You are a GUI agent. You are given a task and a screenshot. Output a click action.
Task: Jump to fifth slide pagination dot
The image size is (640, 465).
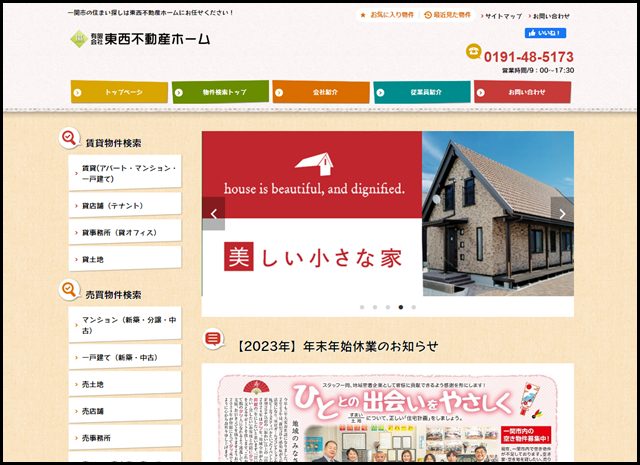coord(413,307)
